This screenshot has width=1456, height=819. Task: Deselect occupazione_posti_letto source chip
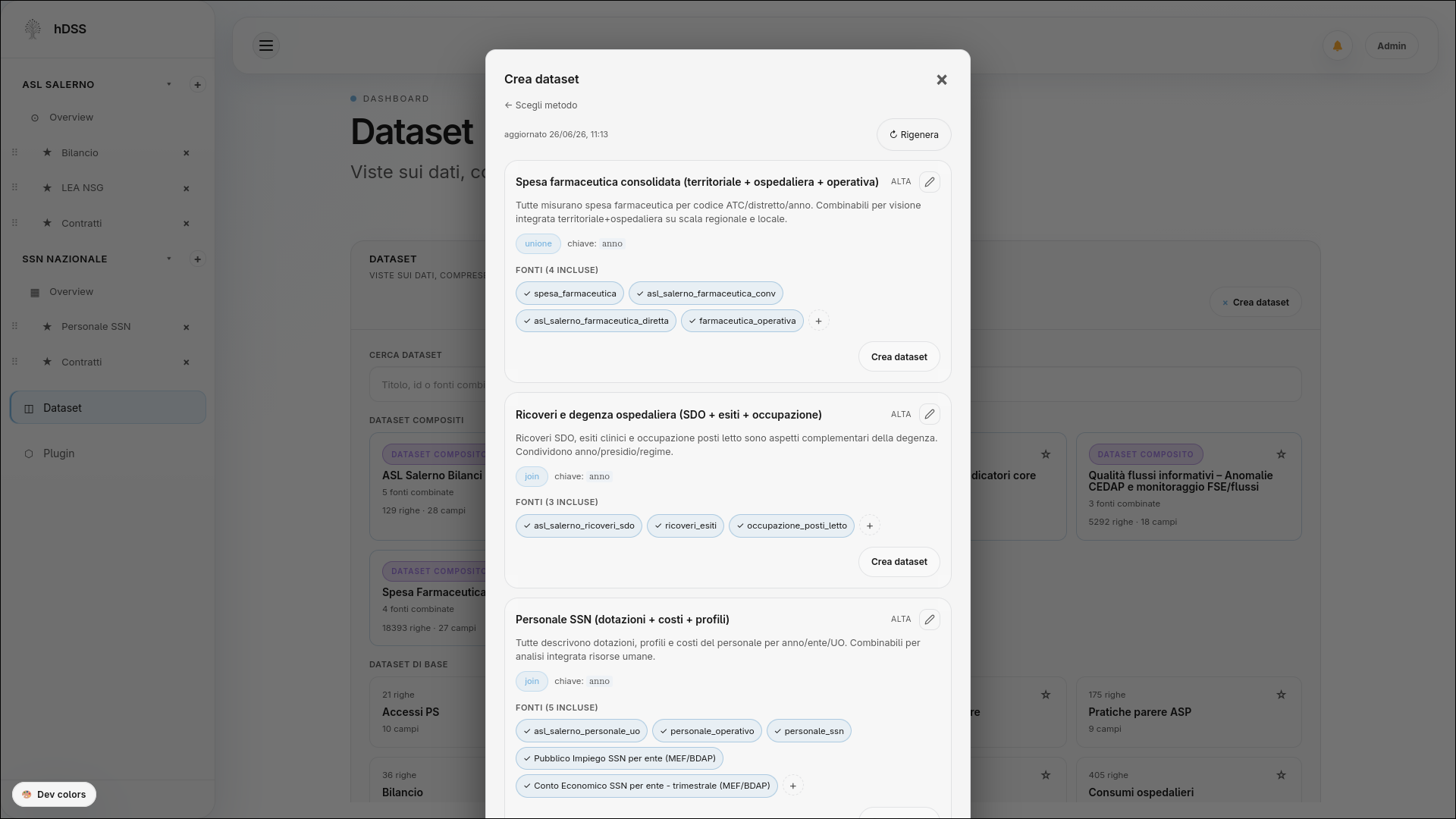792,526
